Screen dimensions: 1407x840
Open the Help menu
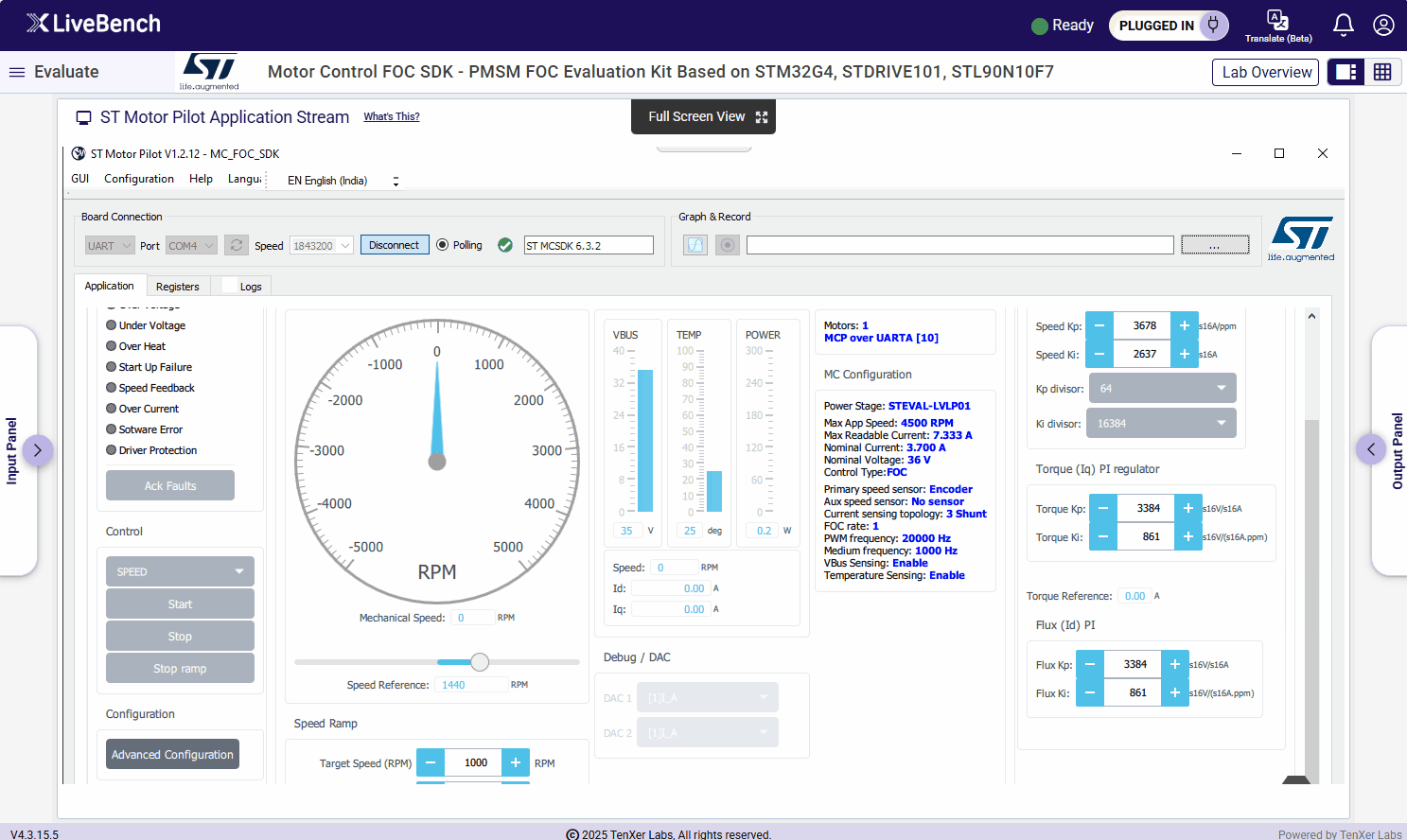pyautogui.click(x=201, y=179)
